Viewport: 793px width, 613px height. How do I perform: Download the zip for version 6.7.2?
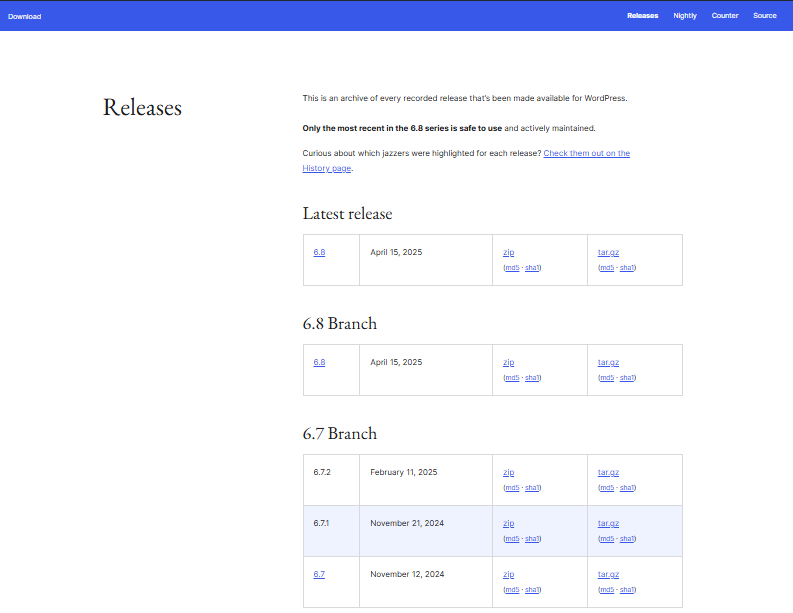coord(508,472)
